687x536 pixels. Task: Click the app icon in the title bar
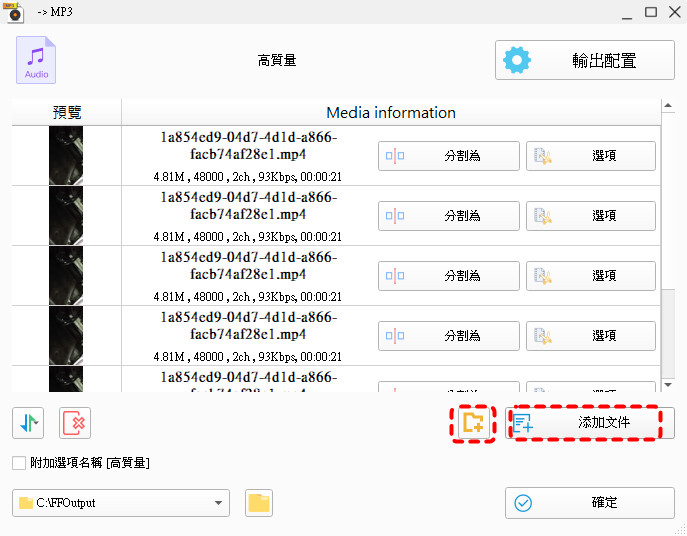(14, 12)
